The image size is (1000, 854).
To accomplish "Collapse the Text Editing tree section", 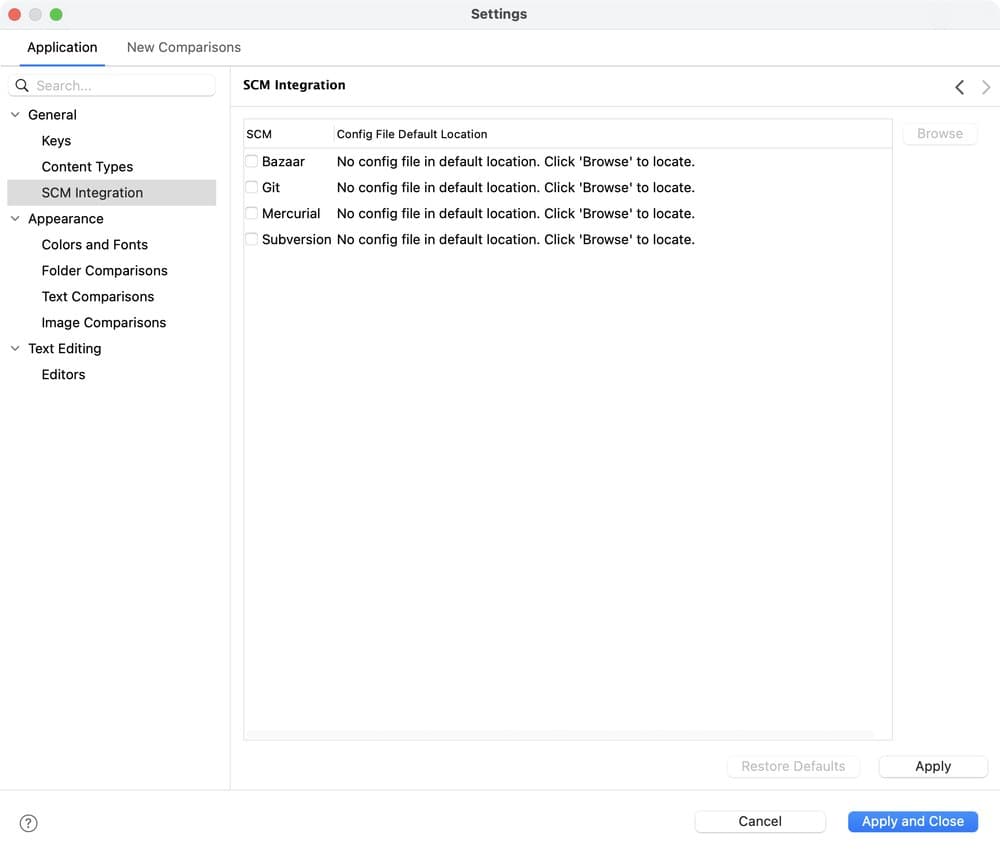I will 15,348.
